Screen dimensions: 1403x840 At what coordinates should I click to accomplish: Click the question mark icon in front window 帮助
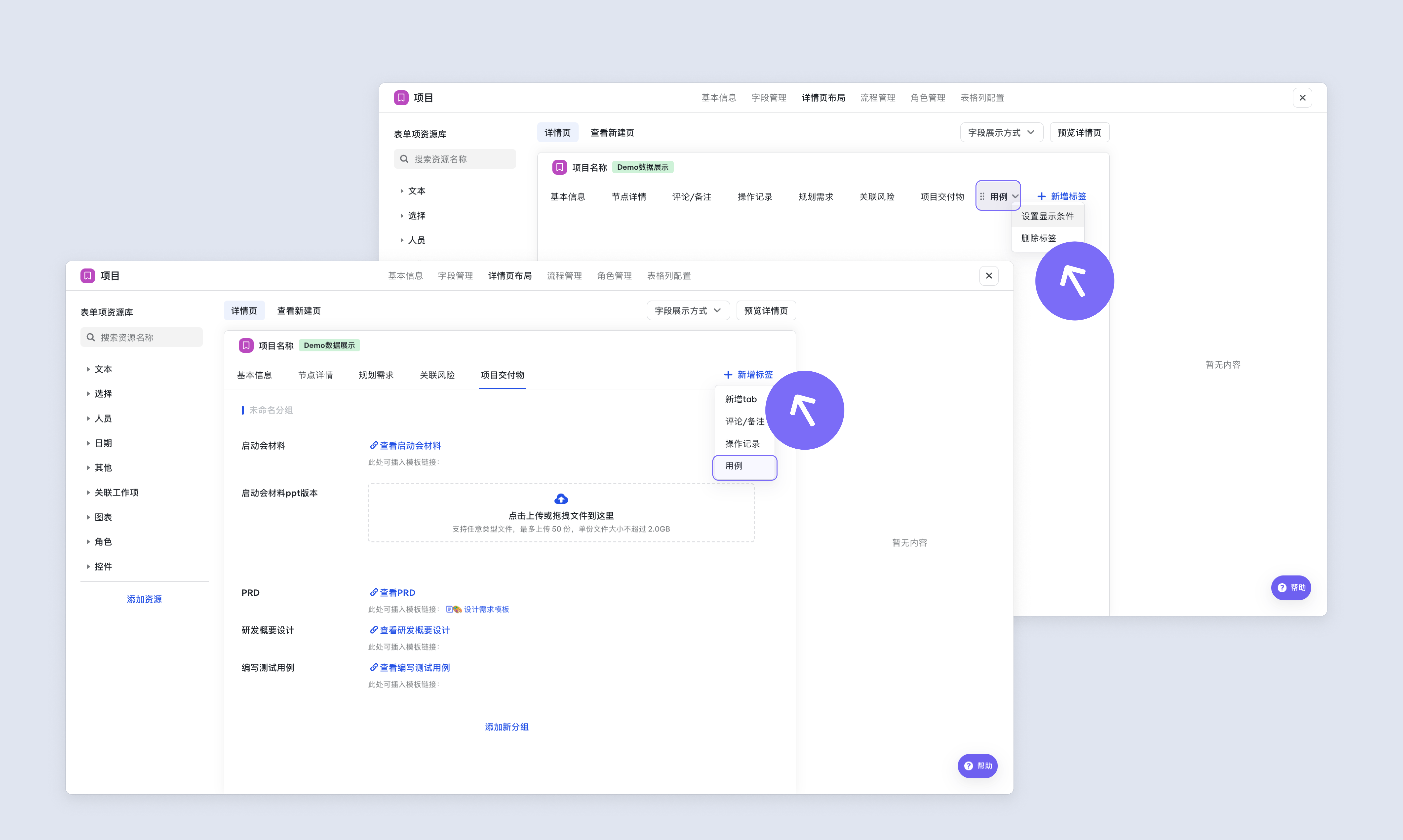point(969,766)
